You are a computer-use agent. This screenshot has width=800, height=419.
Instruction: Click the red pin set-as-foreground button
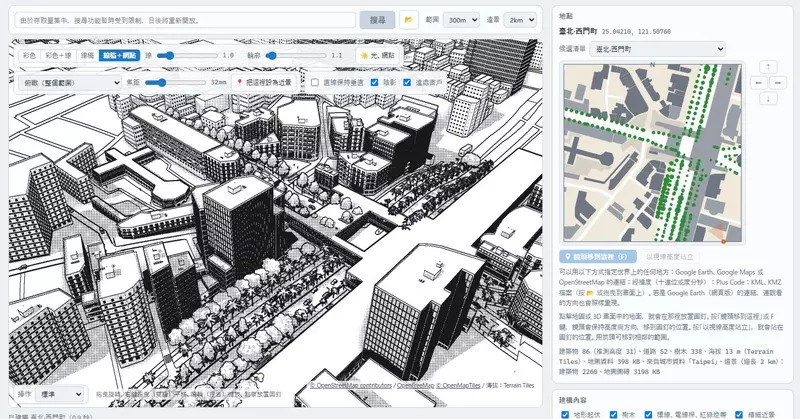click(264, 82)
